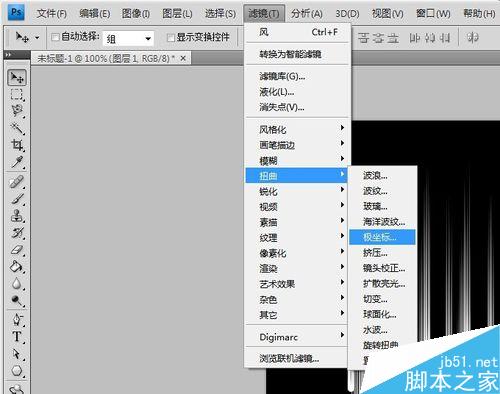Screen dimensions: 500x394
Task: Choose 球面化... filter
Action: tap(382, 314)
